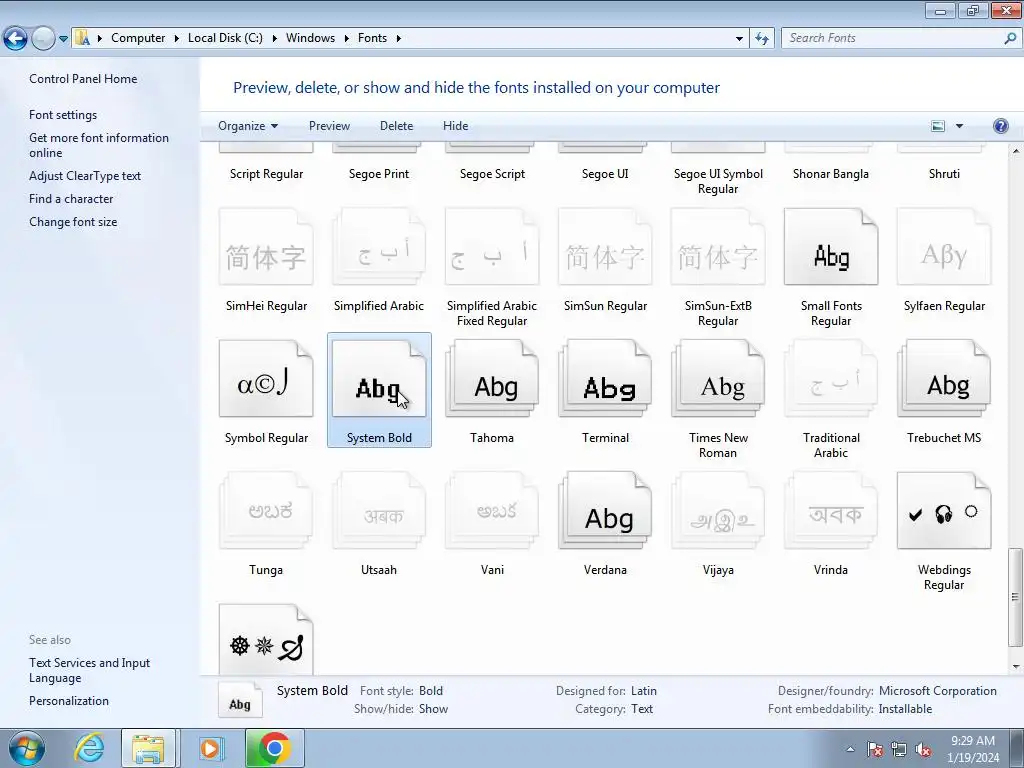Select the Times New Roman font icon

click(x=718, y=379)
